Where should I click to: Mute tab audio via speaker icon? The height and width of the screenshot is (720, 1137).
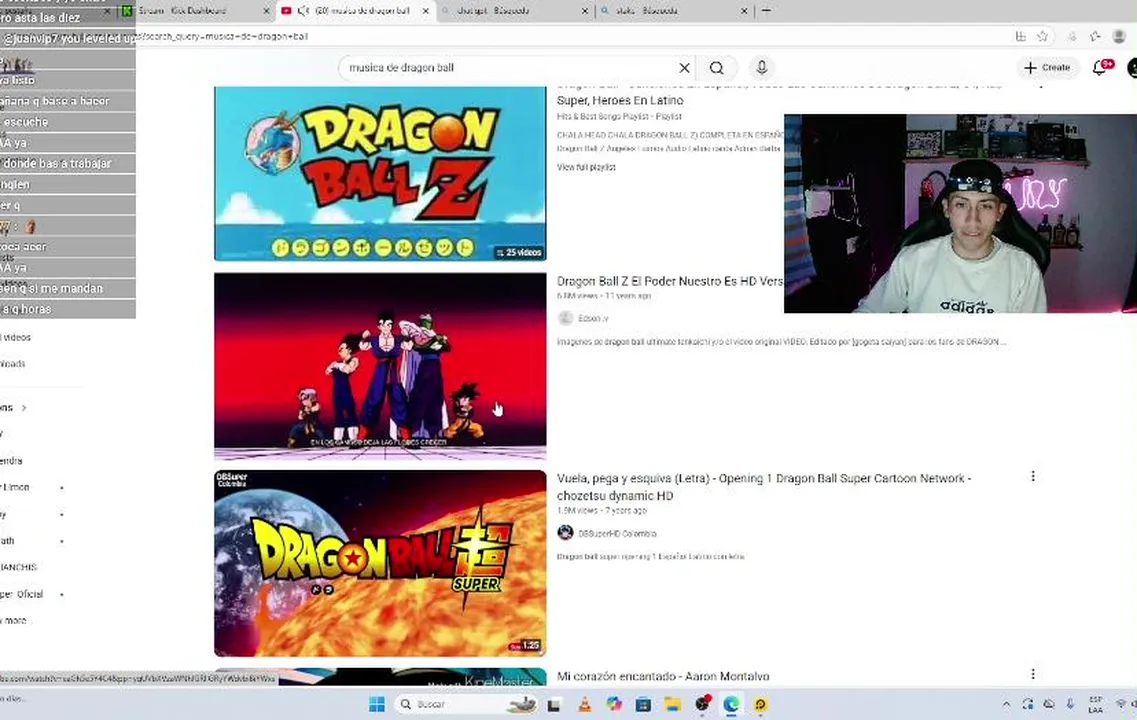point(302,11)
